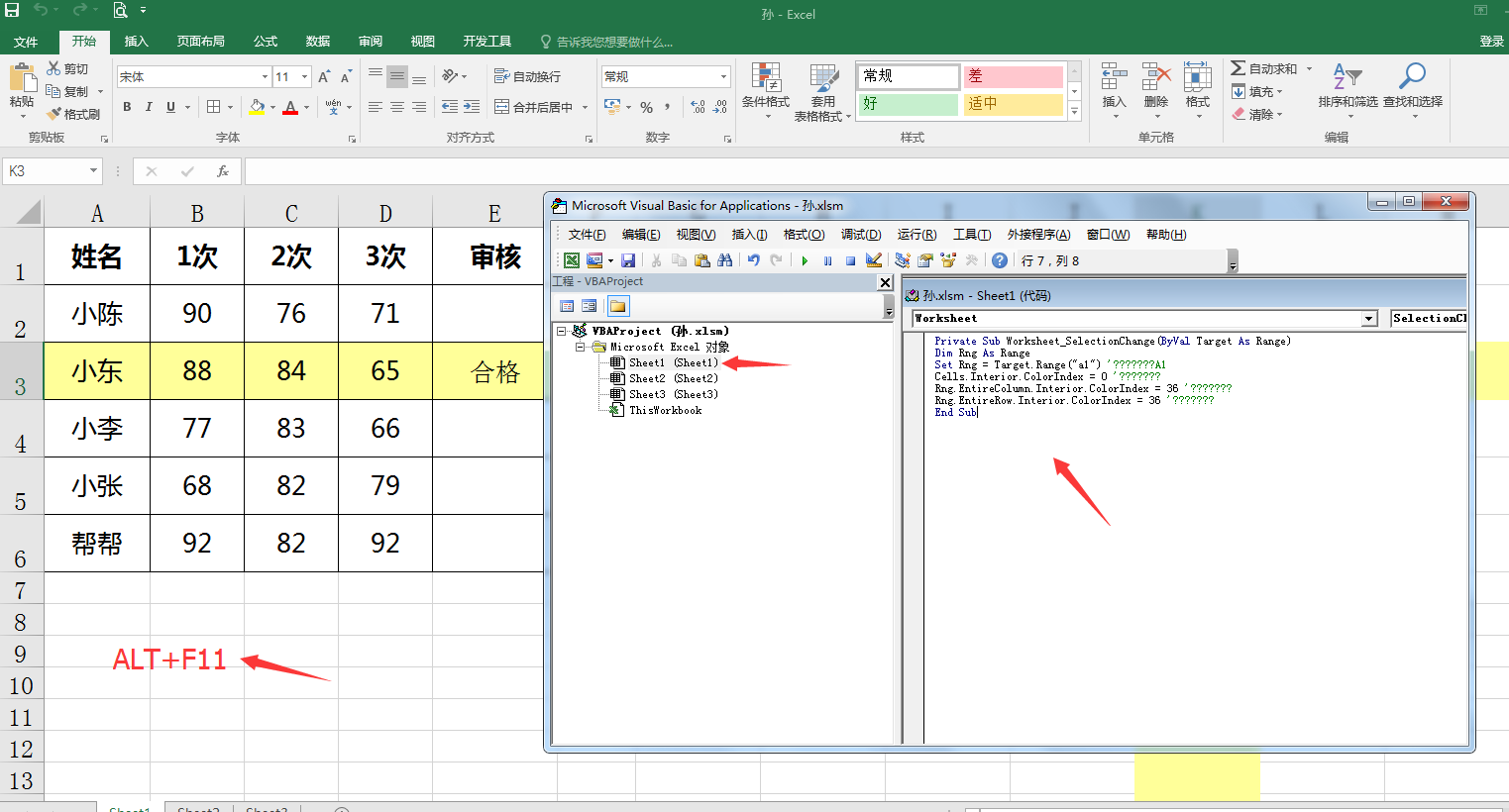Collapse the Microsoft Excel 对象 folder node

(x=581, y=347)
